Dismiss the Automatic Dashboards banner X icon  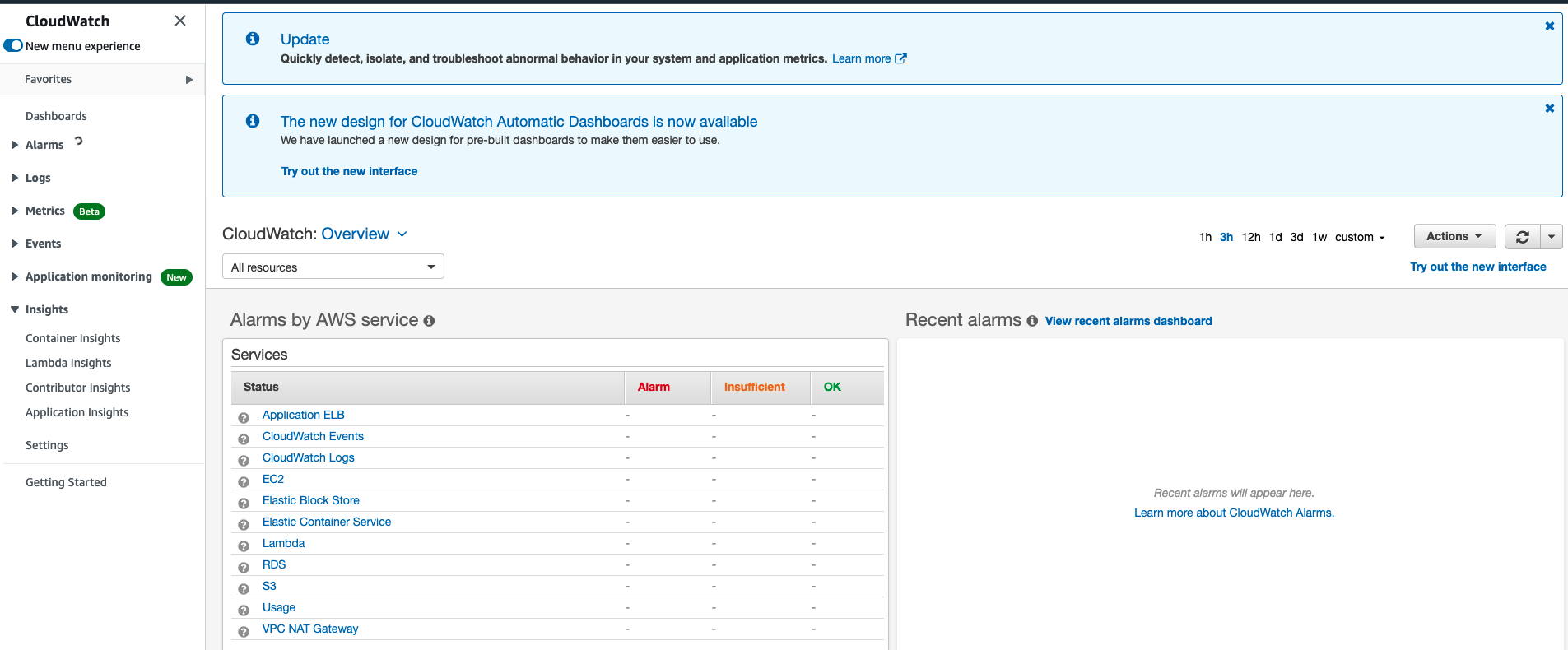1550,109
